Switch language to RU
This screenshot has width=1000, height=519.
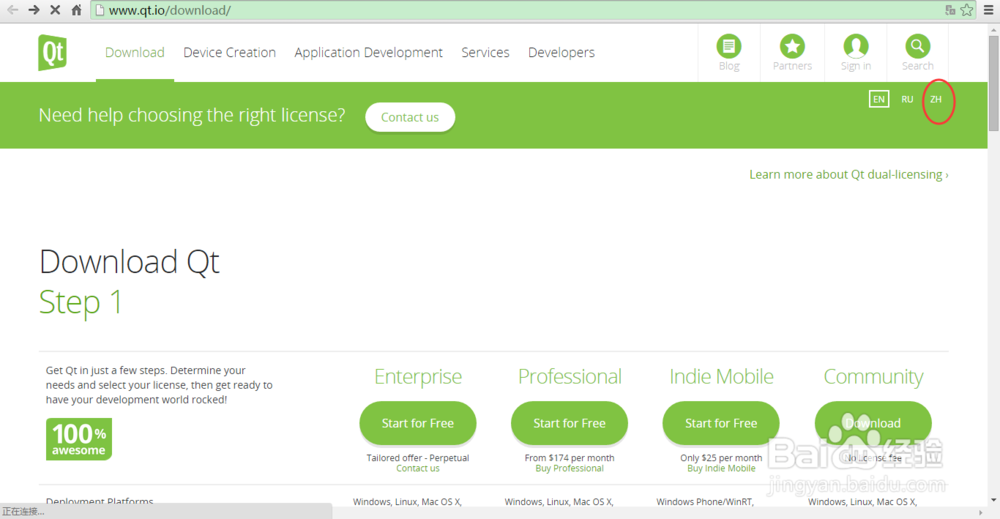coord(907,99)
